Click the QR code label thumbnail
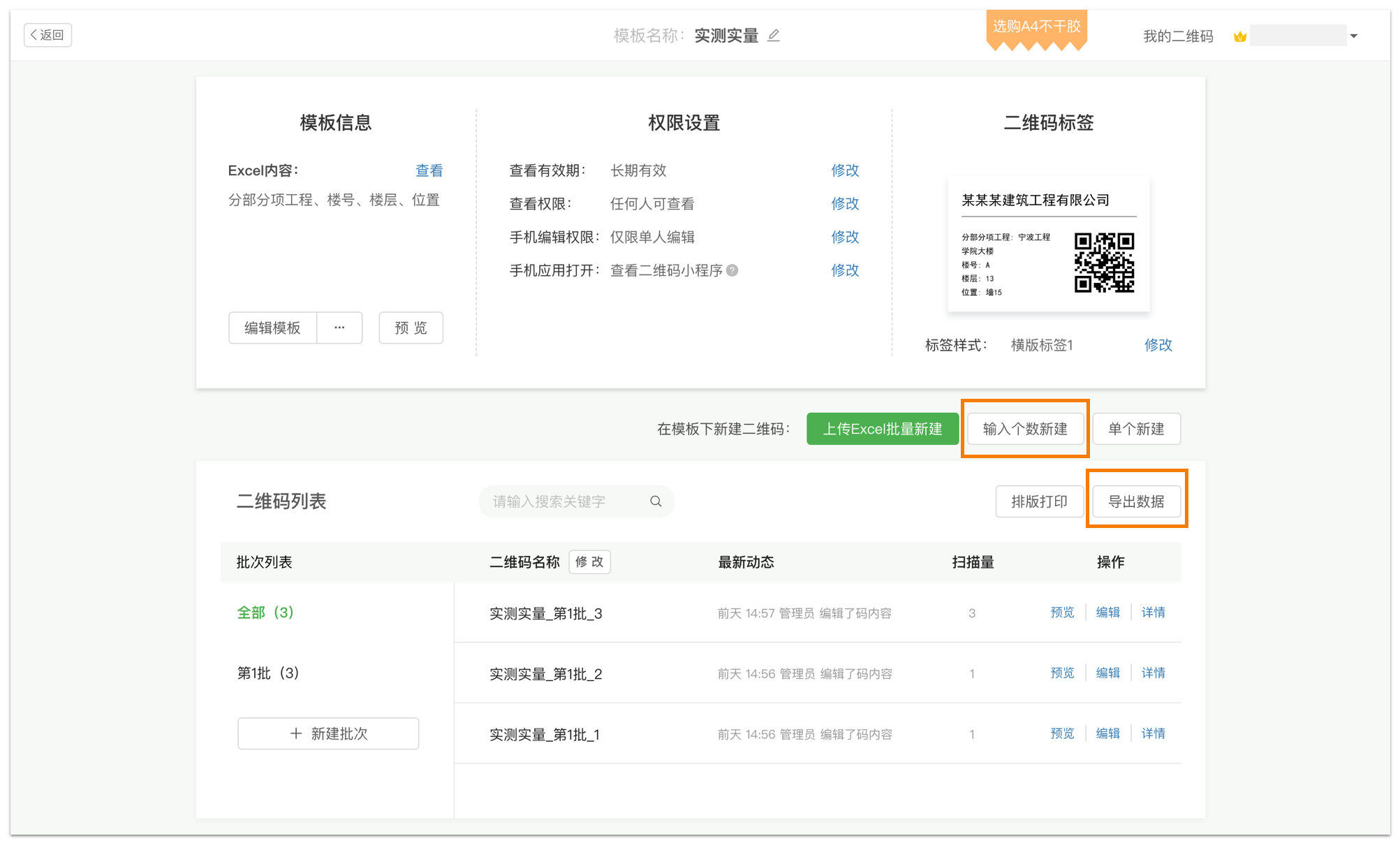This screenshot has width=1400, height=843. click(x=1048, y=245)
